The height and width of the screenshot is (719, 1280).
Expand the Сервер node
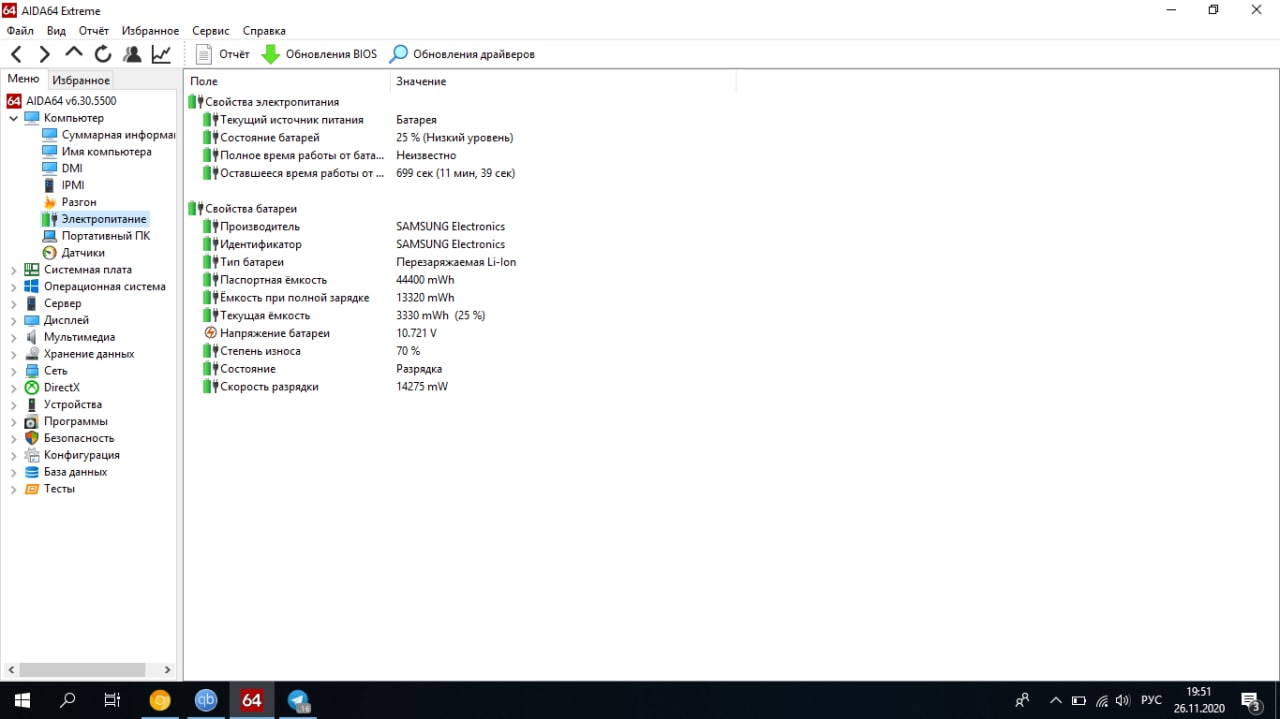point(13,303)
